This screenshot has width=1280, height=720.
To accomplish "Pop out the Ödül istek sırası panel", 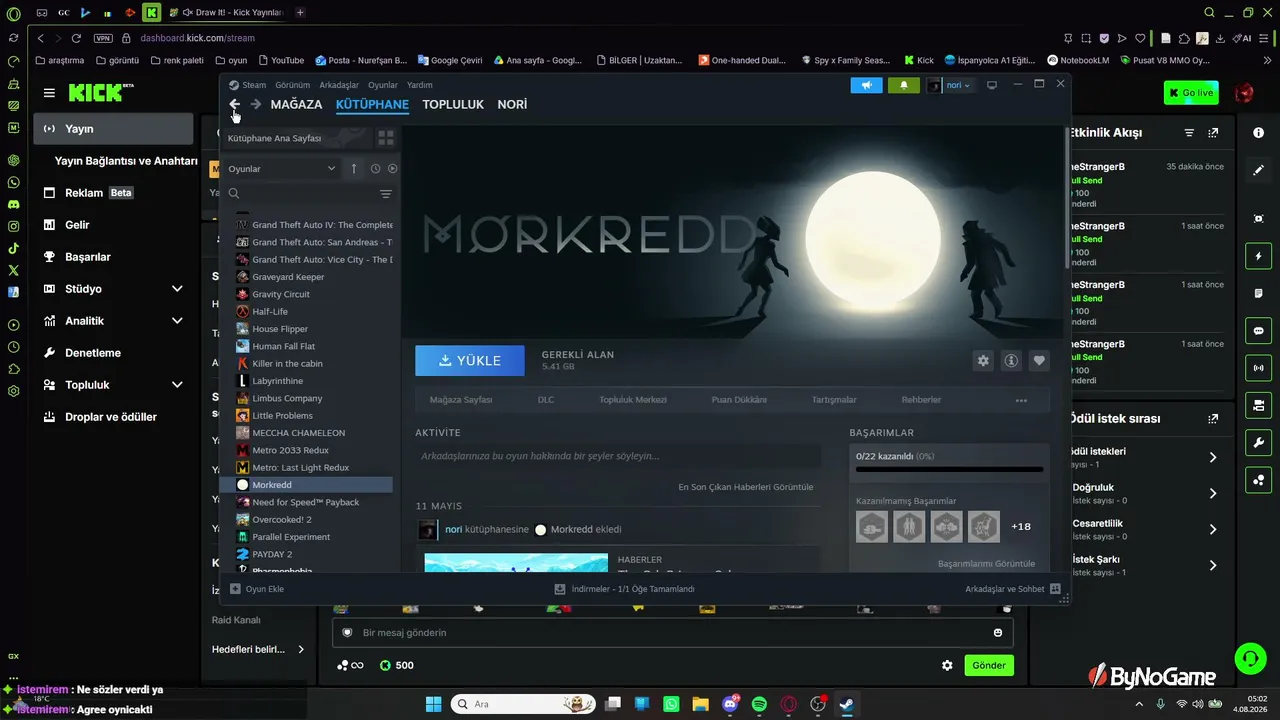I will [x=1213, y=419].
